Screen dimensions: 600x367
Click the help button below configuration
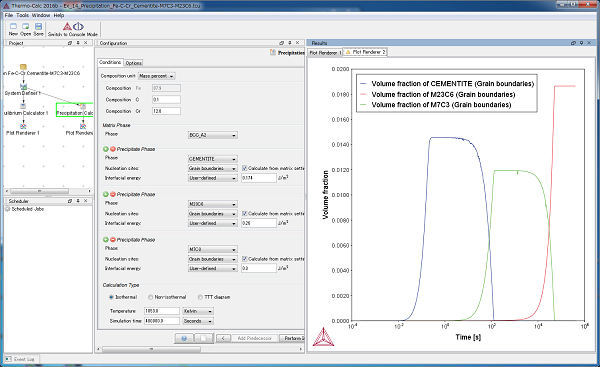(184, 338)
